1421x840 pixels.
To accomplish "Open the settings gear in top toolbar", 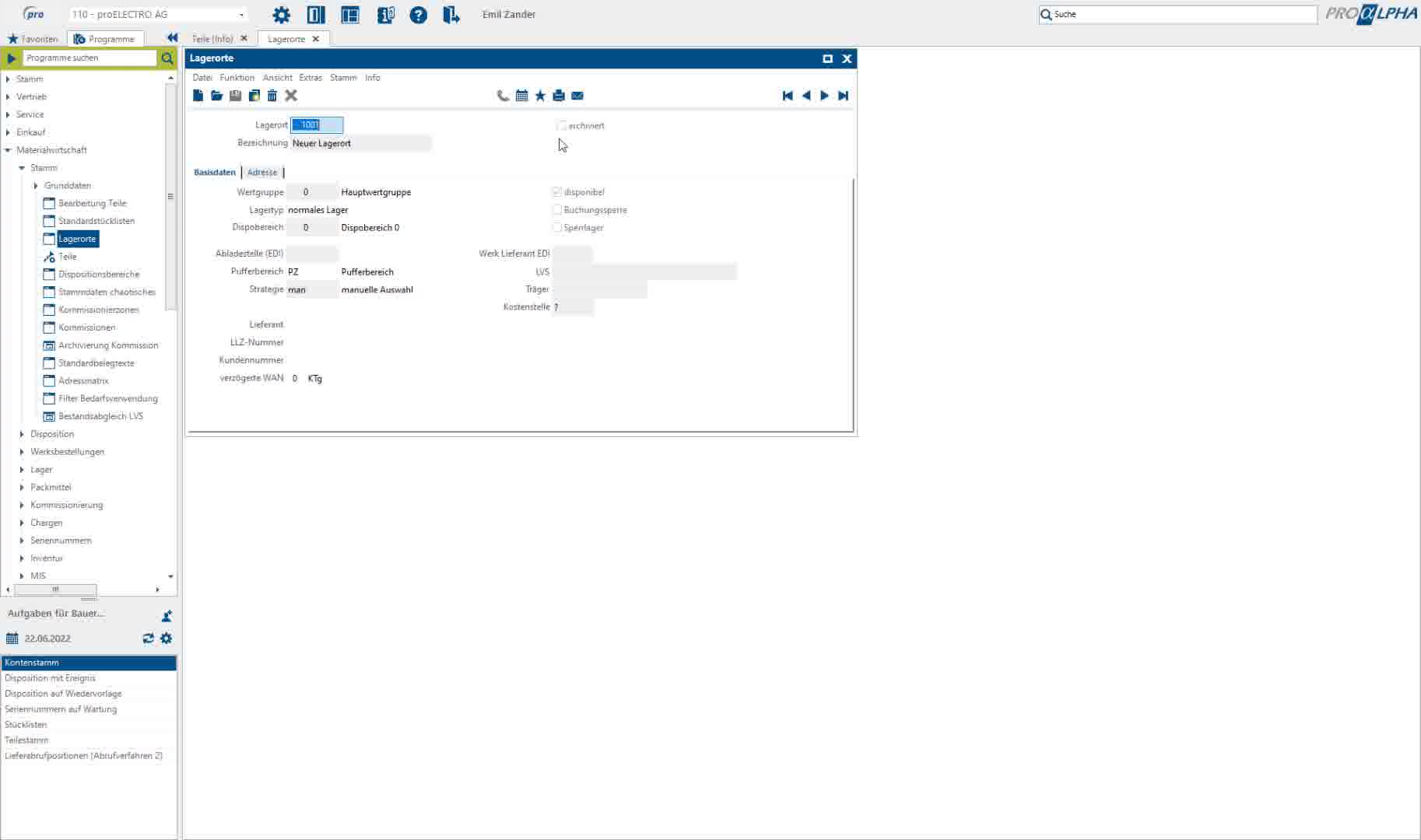I will pos(281,15).
